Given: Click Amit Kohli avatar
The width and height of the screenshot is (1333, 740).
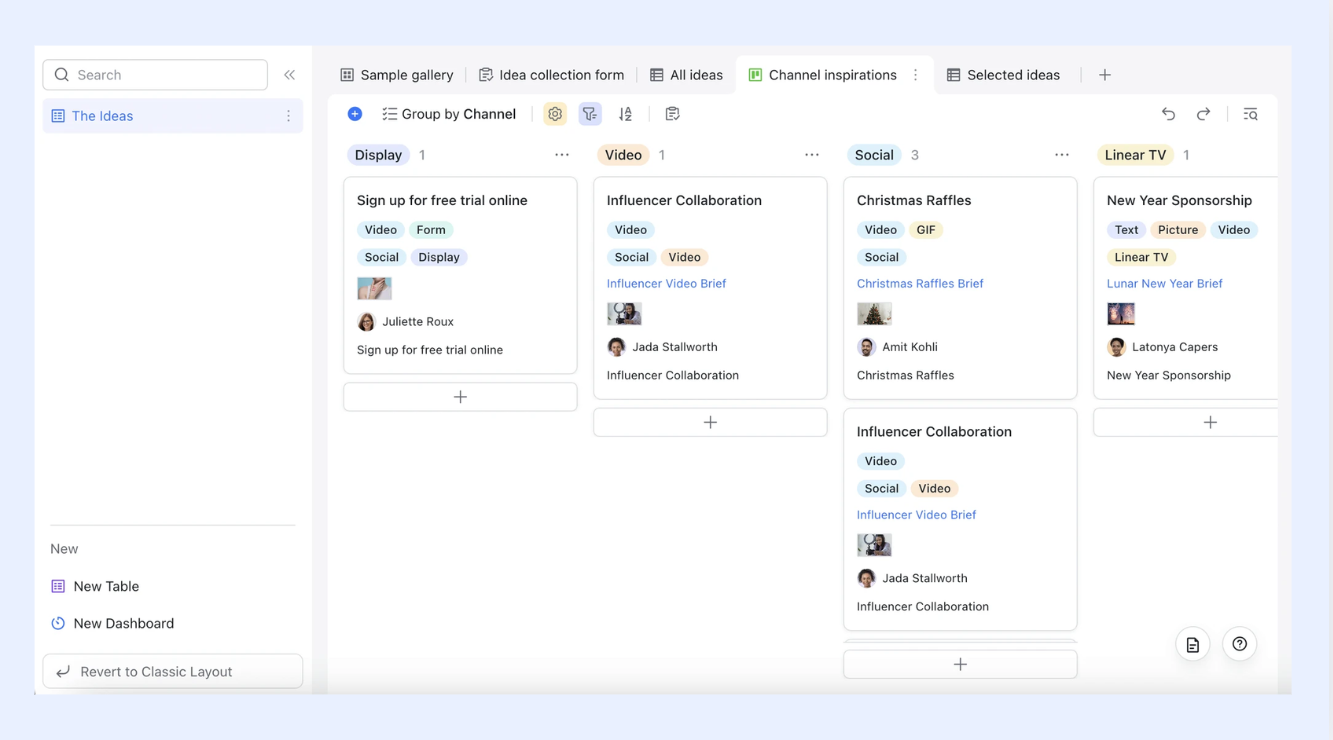Looking at the screenshot, I should tap(866, 347).
